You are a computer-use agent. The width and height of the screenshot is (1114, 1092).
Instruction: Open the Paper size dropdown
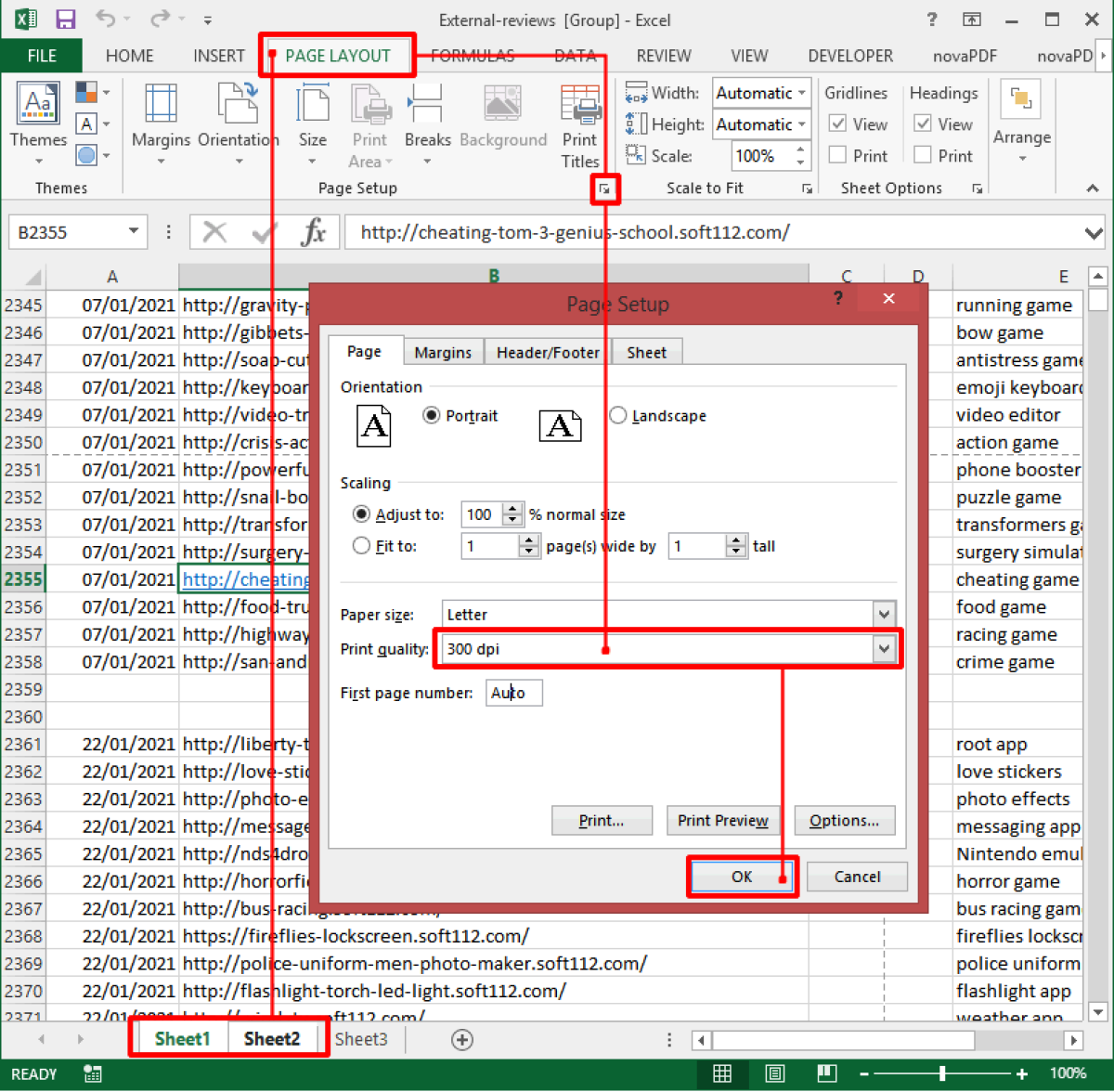(x=884, y=615)
